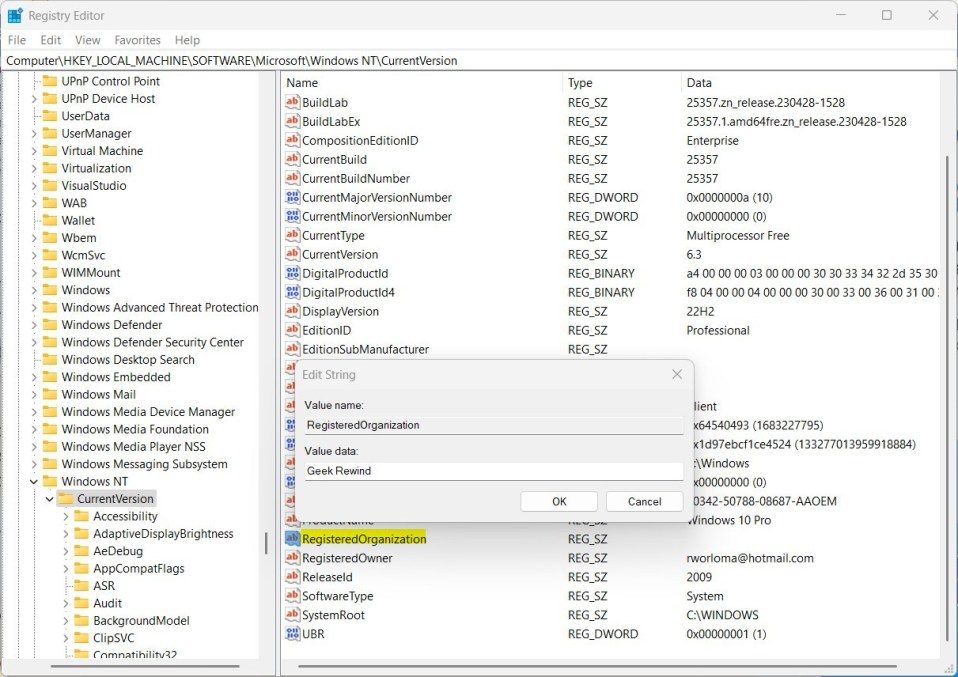Click the DigitalProductId binary value icon
This screenshot has height=677, width=958.
[292, 274]
